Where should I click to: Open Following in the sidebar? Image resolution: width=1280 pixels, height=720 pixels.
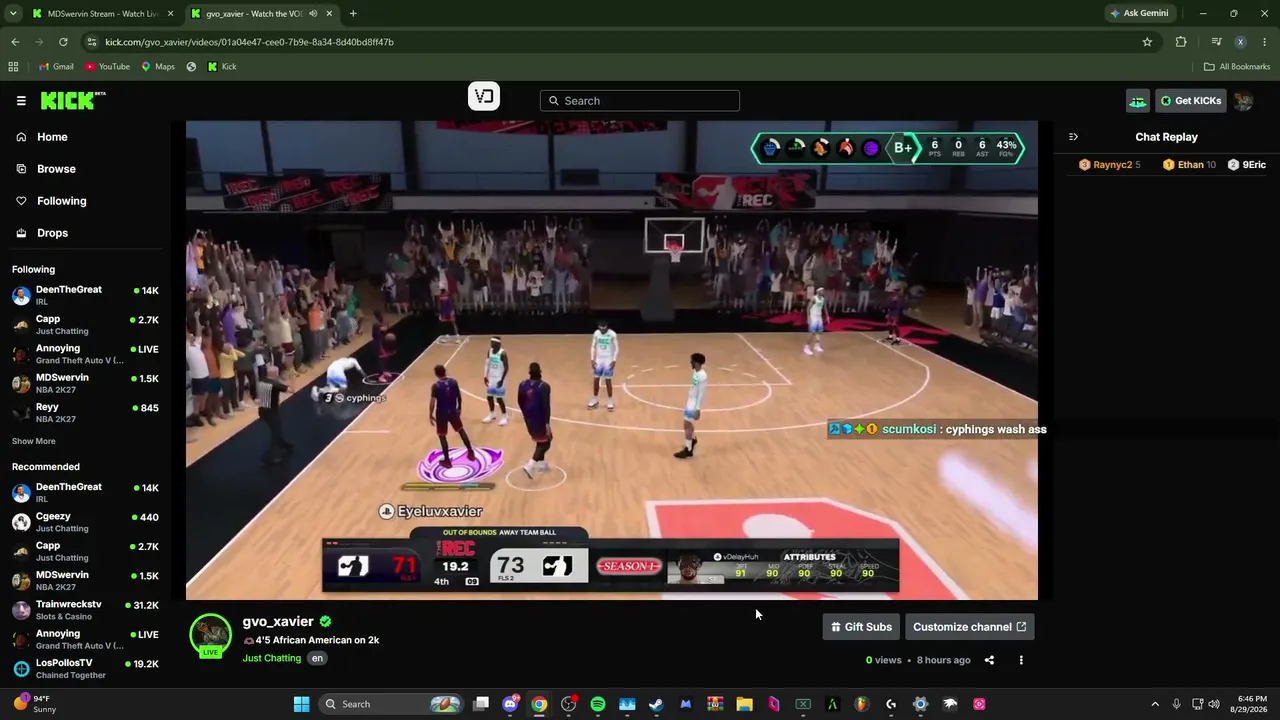(61, 201)
